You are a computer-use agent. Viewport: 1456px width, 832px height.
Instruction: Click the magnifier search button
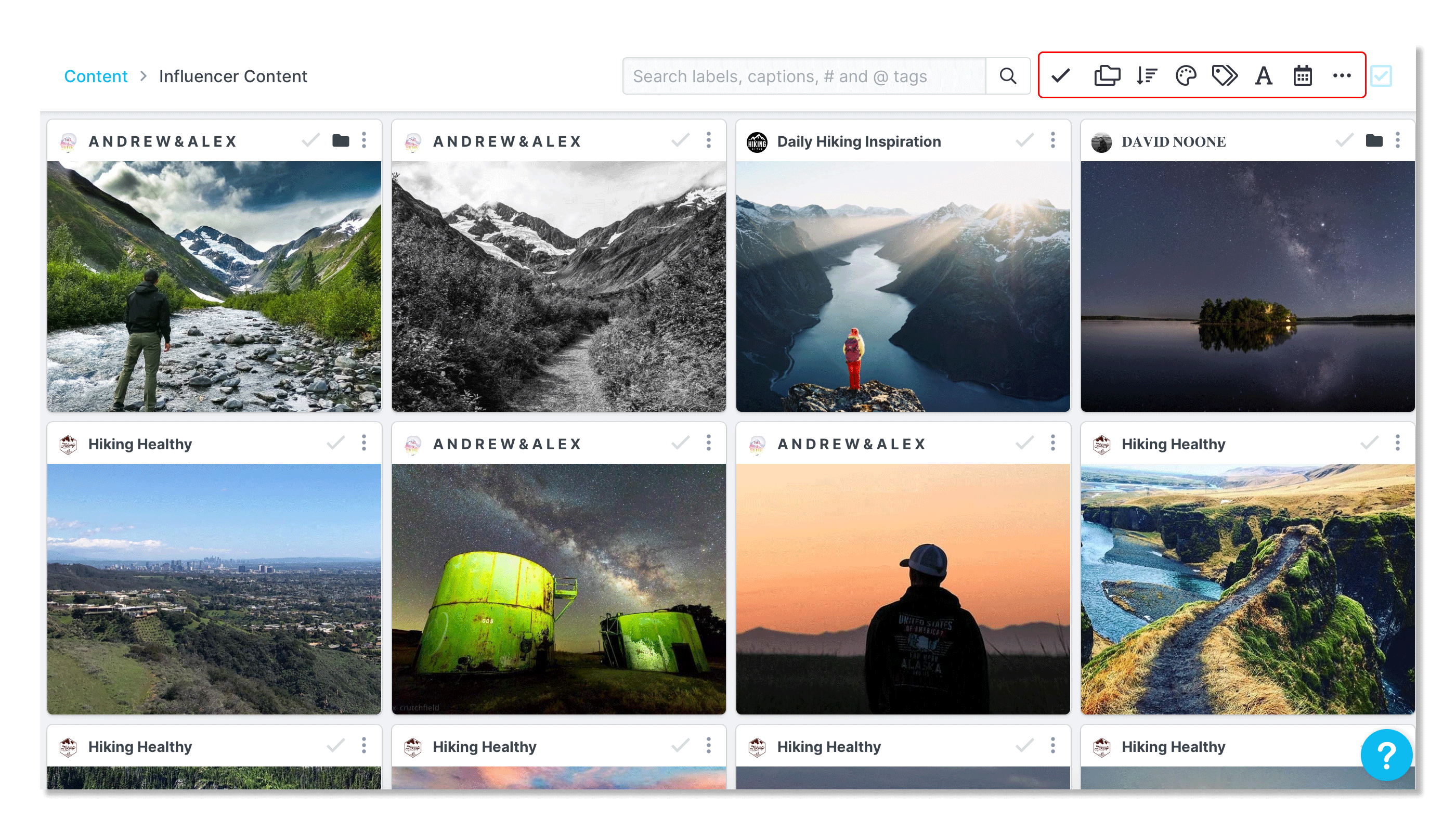click(1008, 76)
